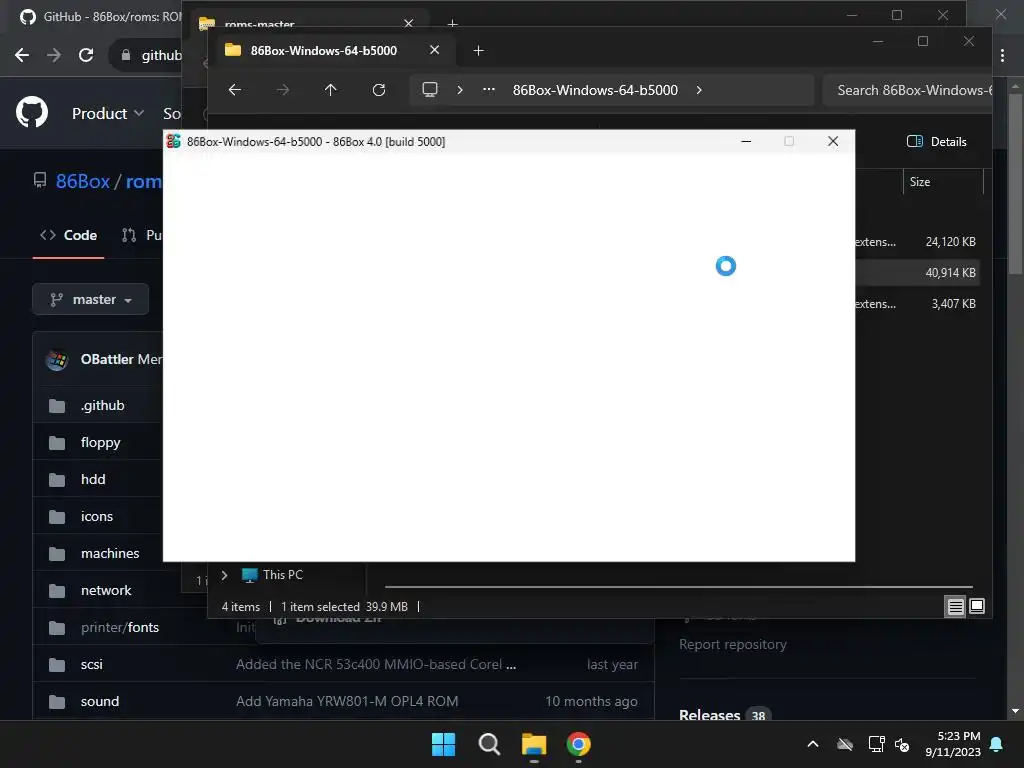
Task: Select the 3,407 KB file row
Action: 917,304
